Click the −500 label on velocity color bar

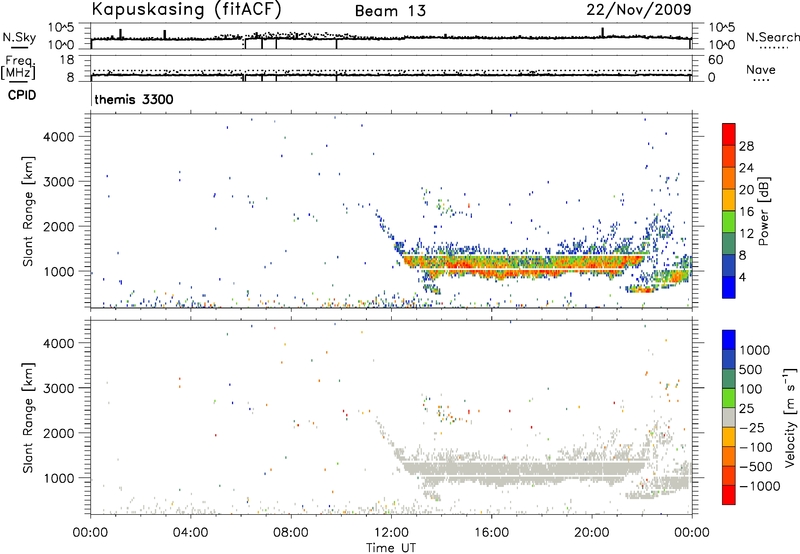pos(756,467)
